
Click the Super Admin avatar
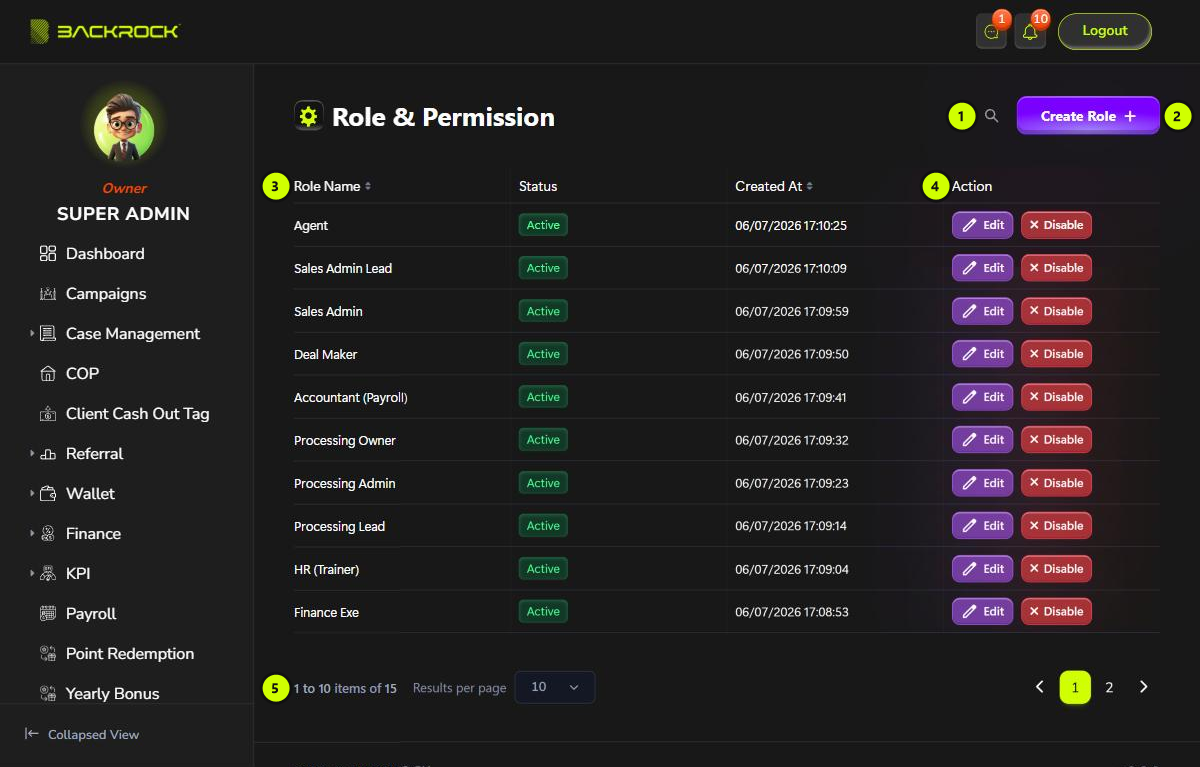124,130
